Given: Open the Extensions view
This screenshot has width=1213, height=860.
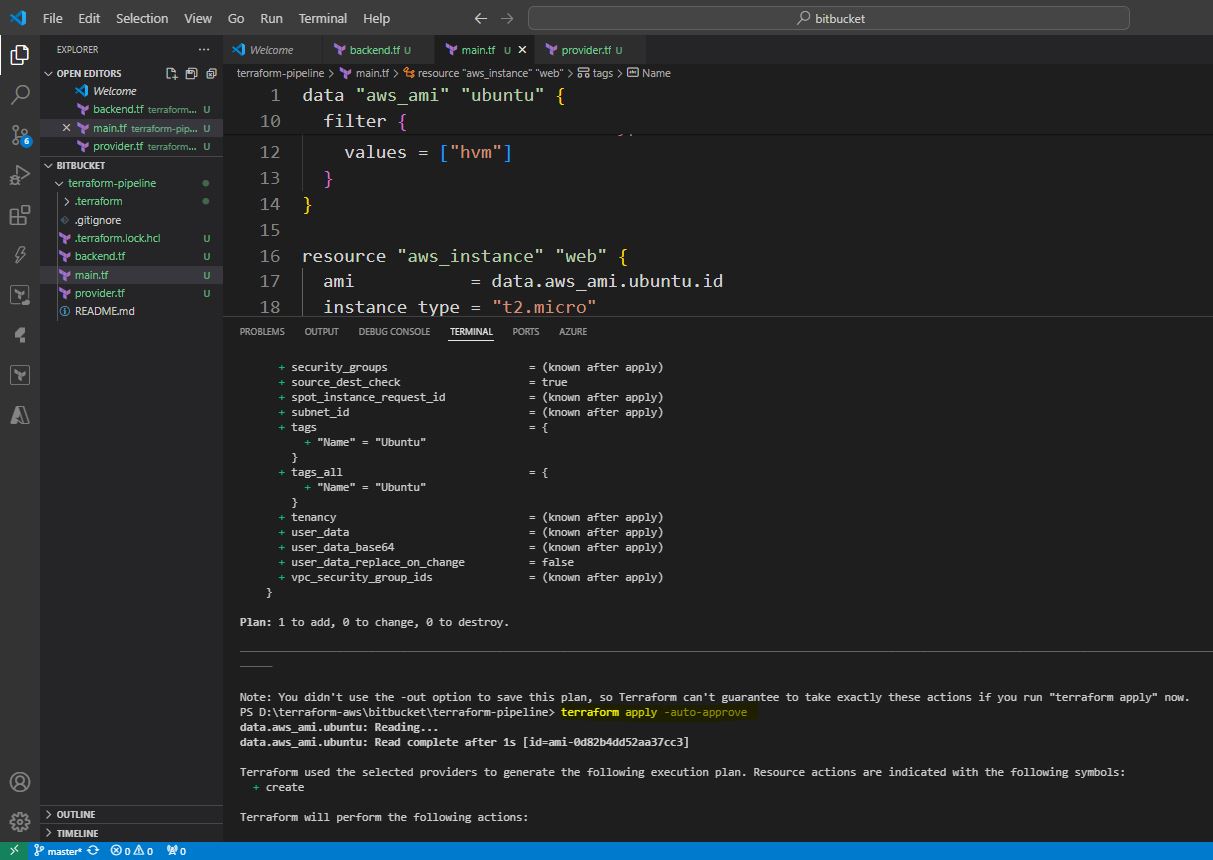Looking at the screenshot, I should 19,215.
